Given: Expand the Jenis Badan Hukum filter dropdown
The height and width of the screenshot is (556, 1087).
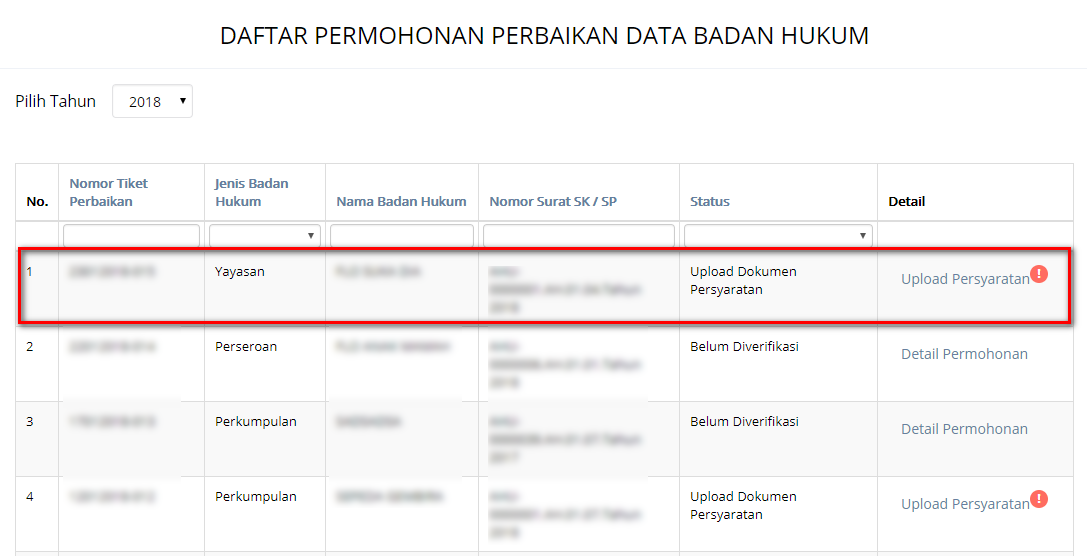Looking at the screenshot, I should pos(265,236).
